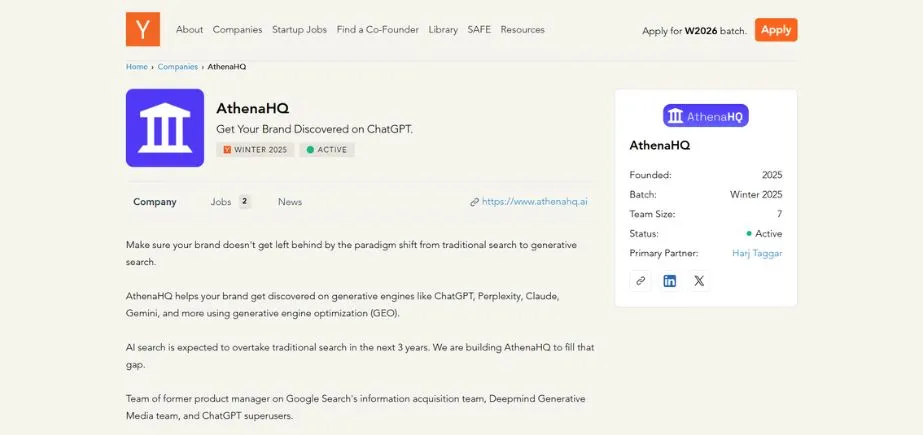Open the Library menu
Viewport: 923px width, 435px height.
point(443,29)
